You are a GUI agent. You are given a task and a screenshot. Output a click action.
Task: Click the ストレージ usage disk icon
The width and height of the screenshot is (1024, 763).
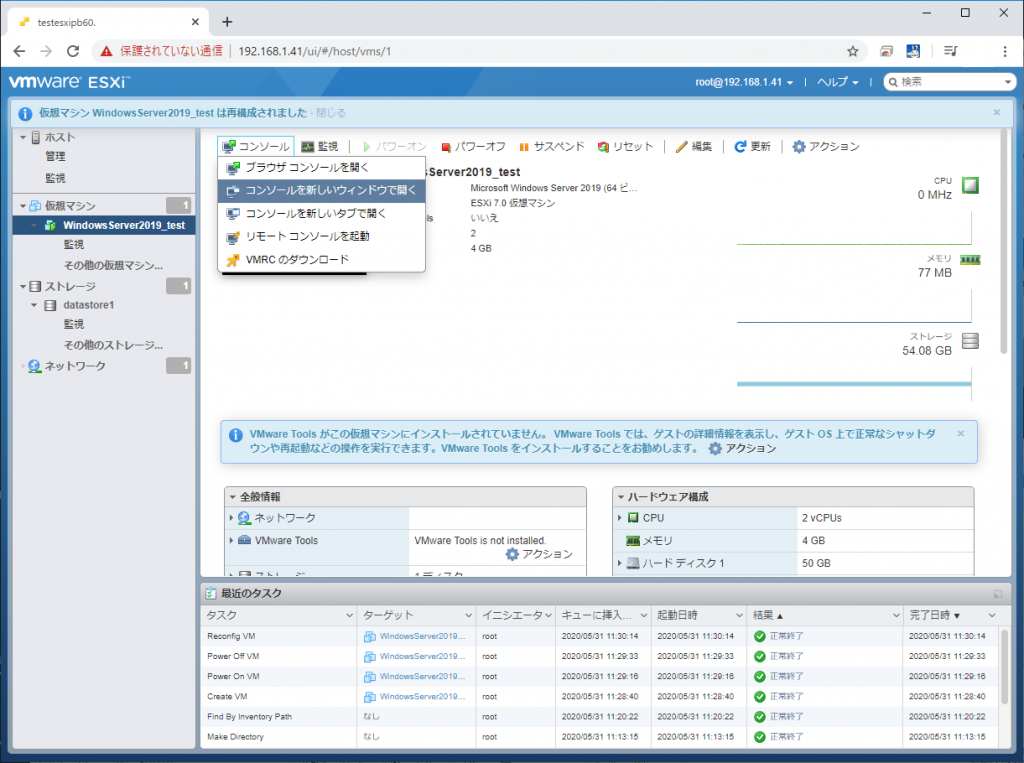970,341
